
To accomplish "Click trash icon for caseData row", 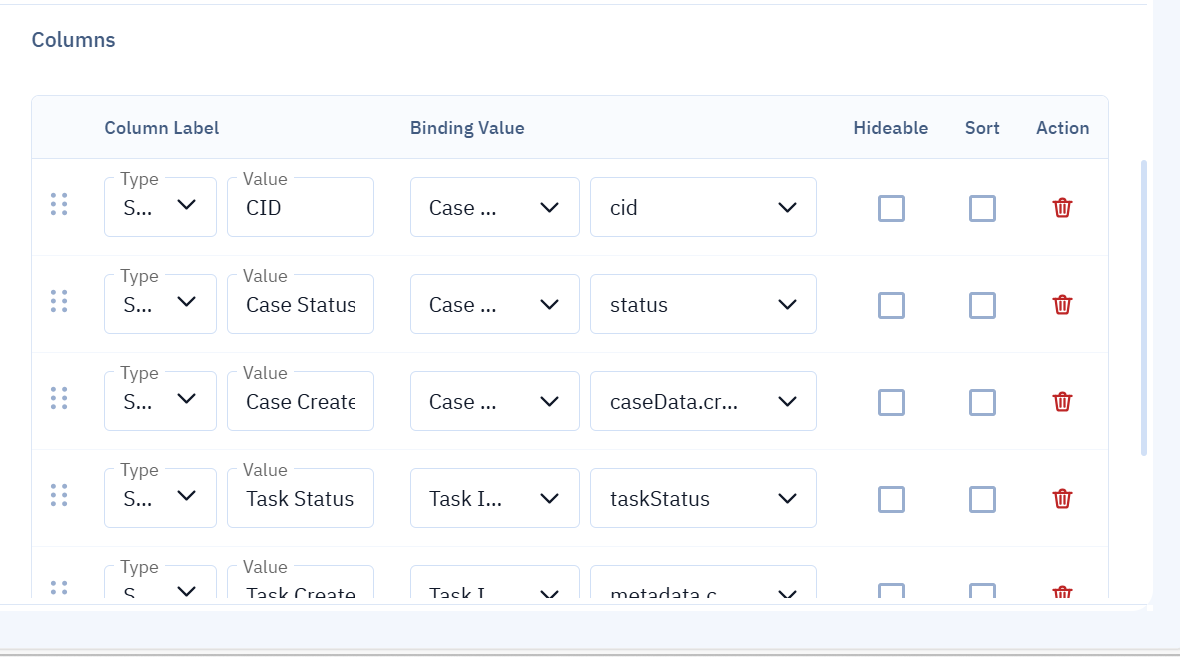I will click(1062, 402).
